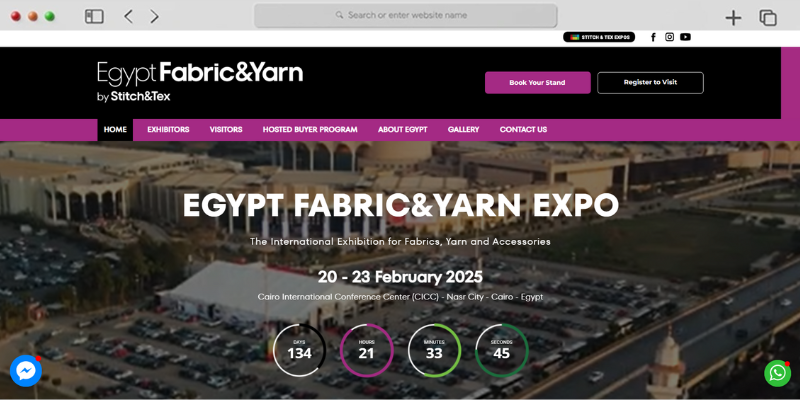Focus the address bar search field

coord(406,15)
